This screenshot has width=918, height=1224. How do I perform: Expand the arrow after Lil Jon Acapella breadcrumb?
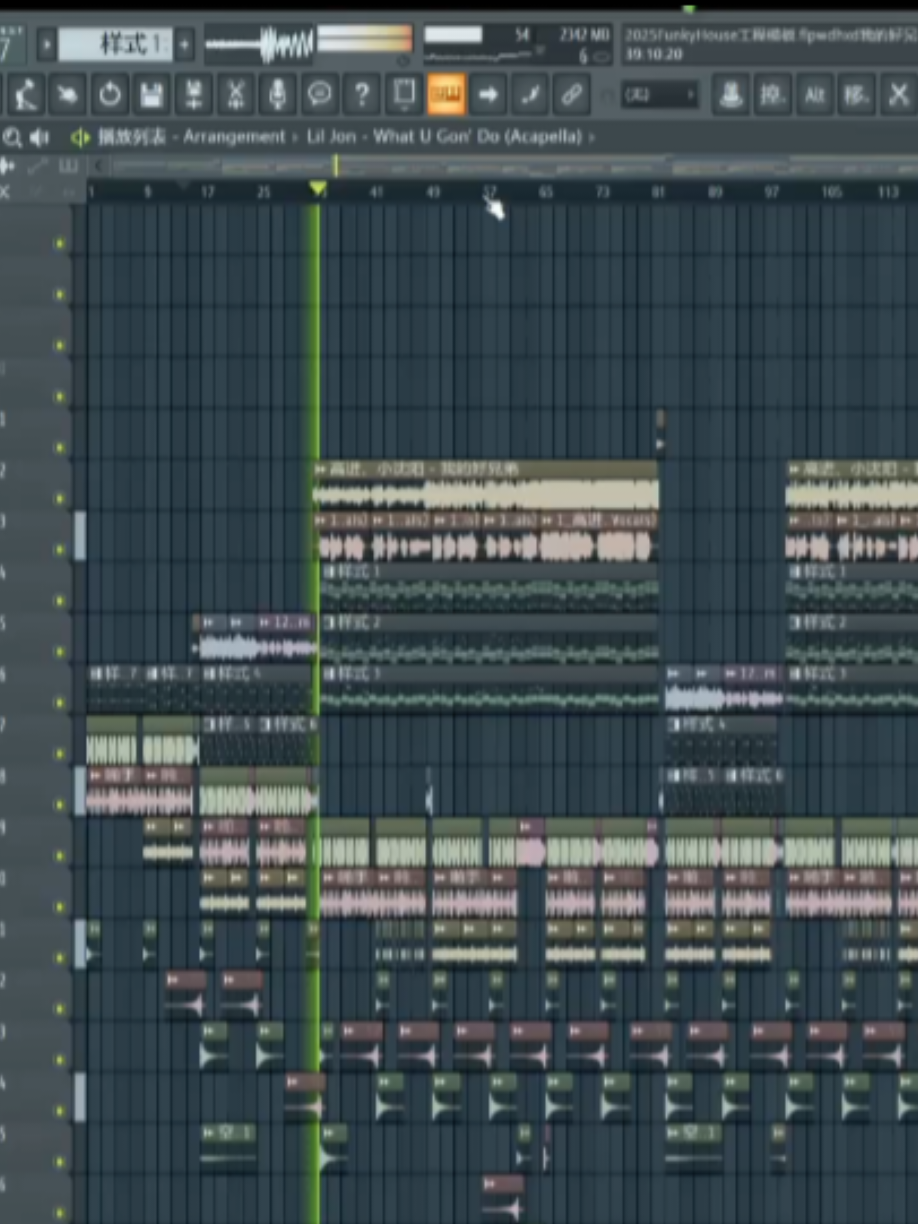[591, 137]
